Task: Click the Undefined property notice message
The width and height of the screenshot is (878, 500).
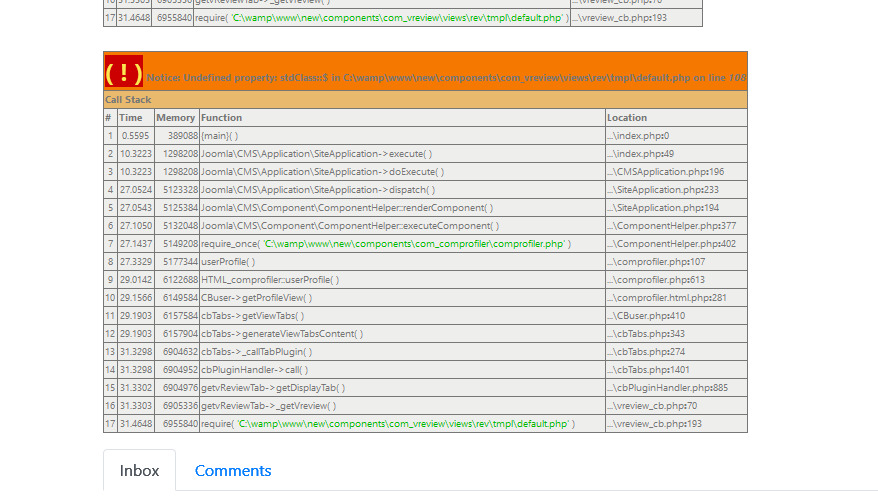Action: tap(445, 77)
